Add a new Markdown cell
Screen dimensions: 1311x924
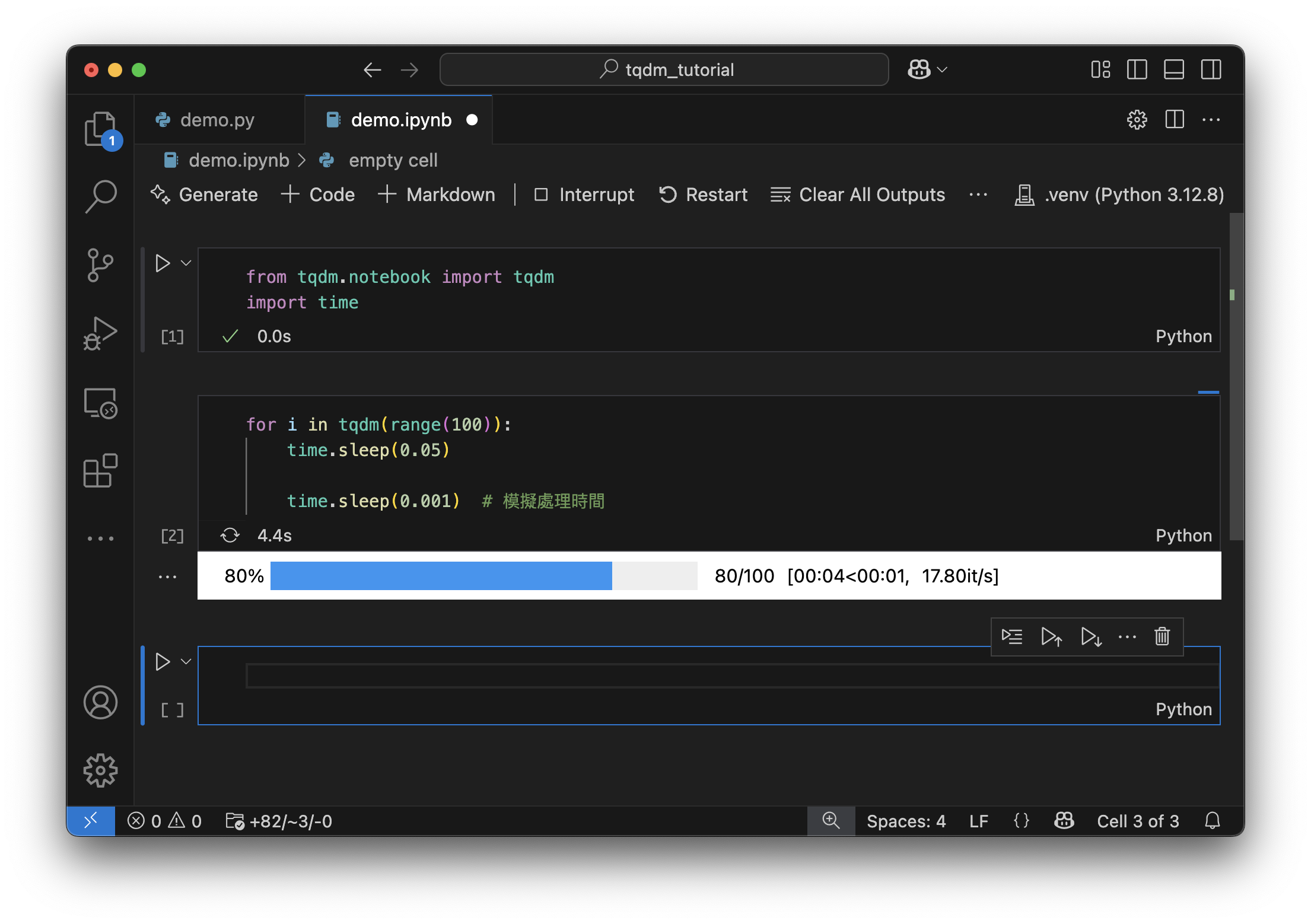coord(437,195)
